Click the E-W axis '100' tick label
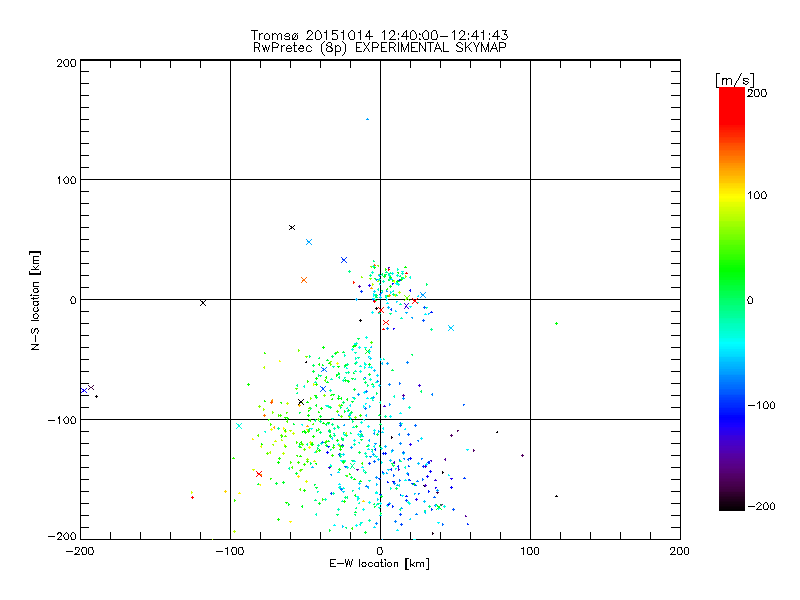This screenshot has width=800, height=600. click(x=530, y=551)
